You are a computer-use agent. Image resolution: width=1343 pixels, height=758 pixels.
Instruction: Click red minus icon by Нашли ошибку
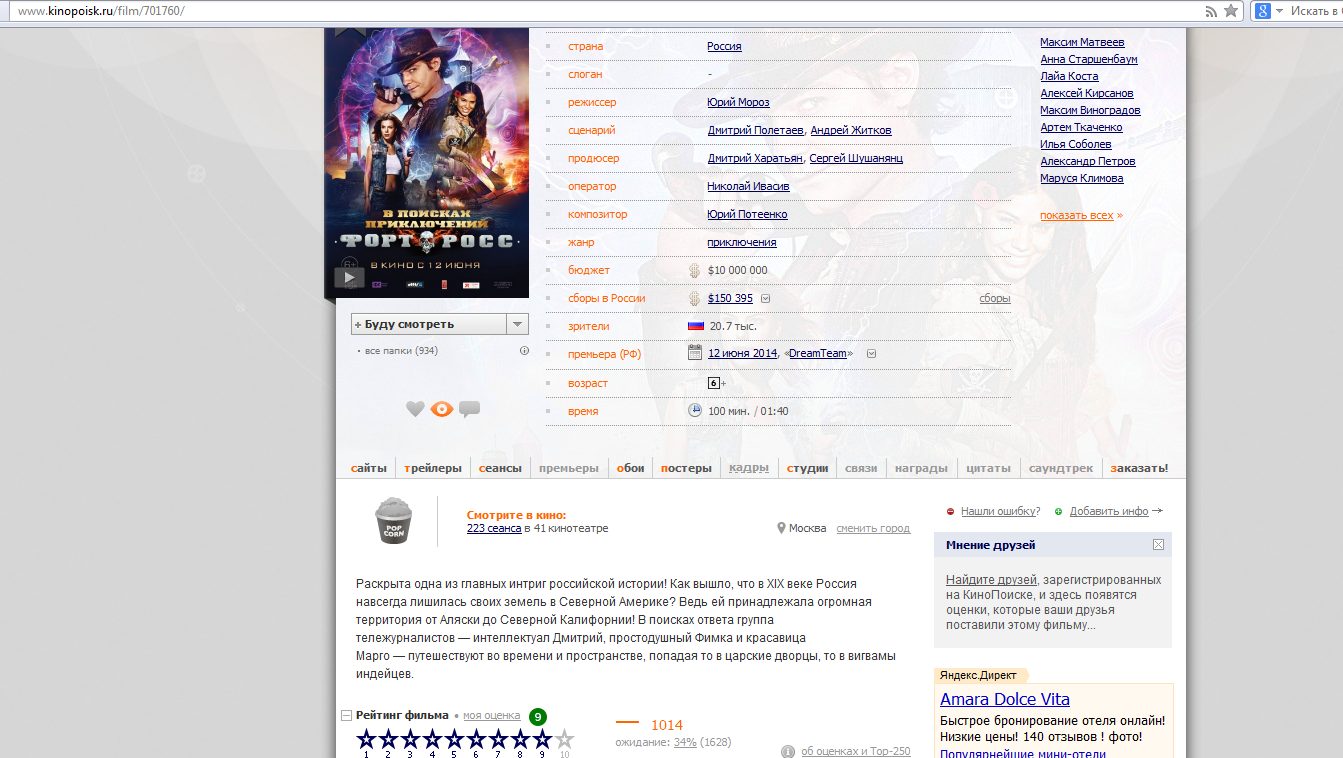[x=950, y=511]
